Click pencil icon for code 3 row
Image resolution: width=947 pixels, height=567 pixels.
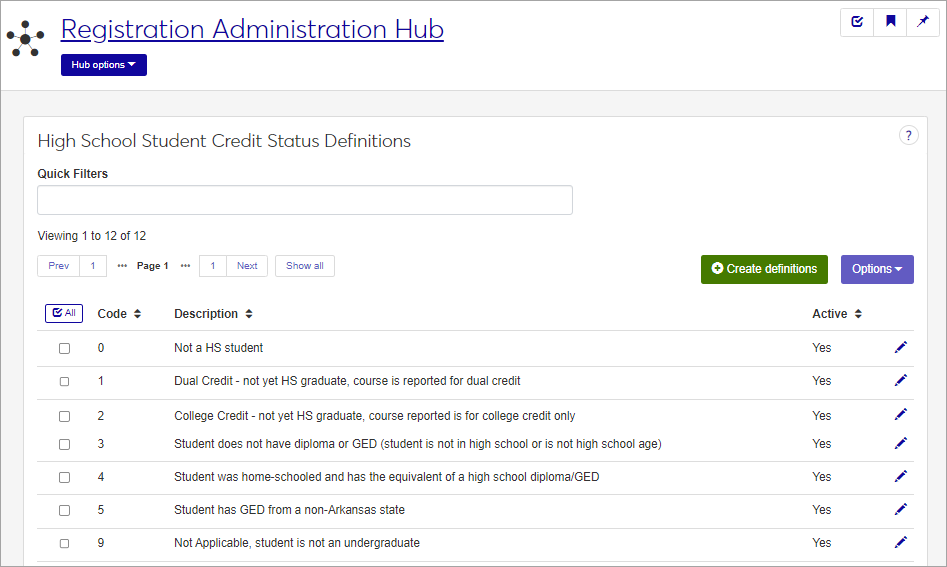901,443
